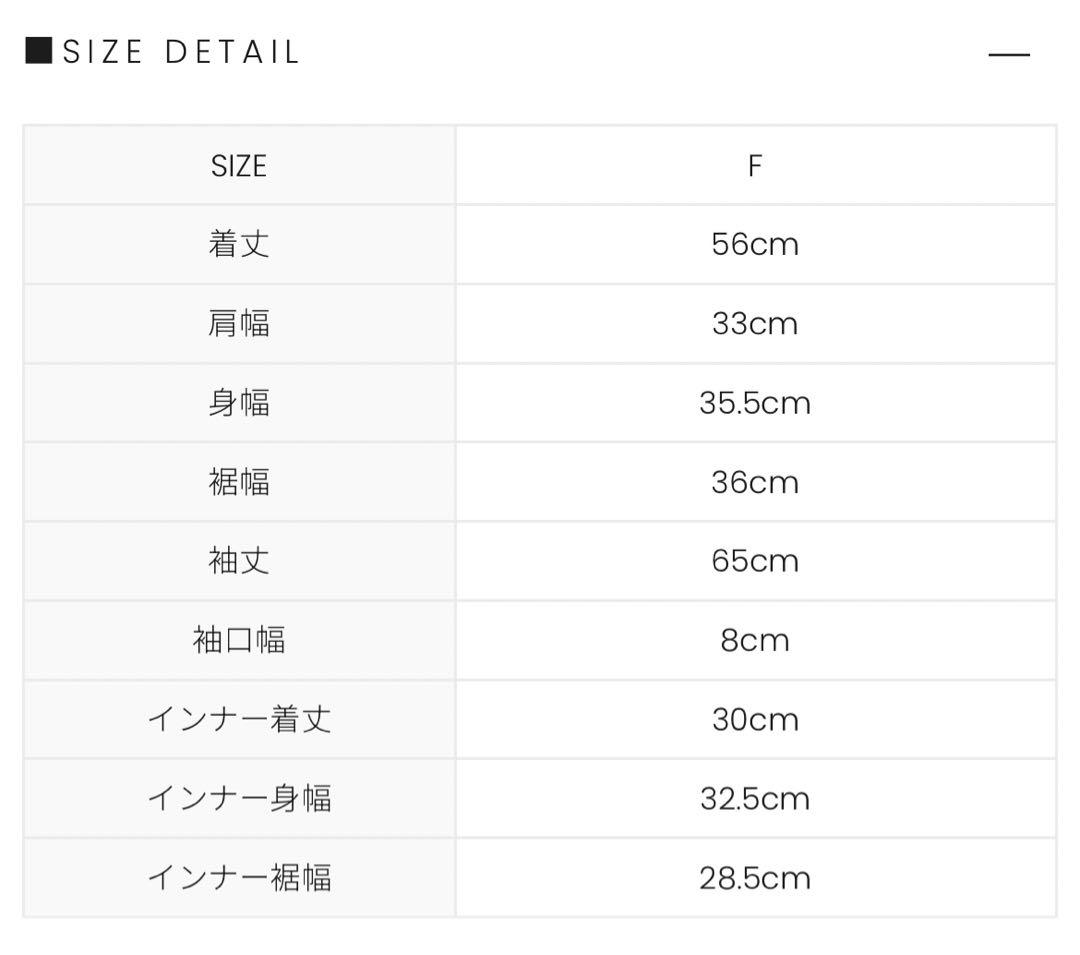This screenshot has height=955, width=1080.
Task: Click the 袖丈 row label
Action: (239, 561)
